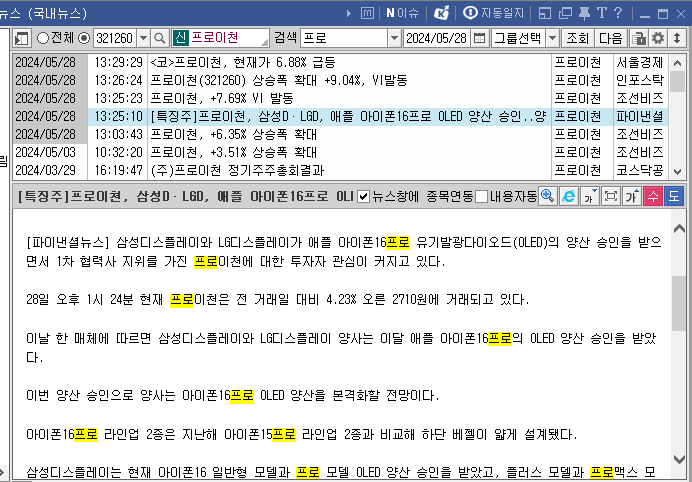The width and height of the screenshot is (692, 482).
Task: Click the duplicate window icon
Action: tap(565, 14)
